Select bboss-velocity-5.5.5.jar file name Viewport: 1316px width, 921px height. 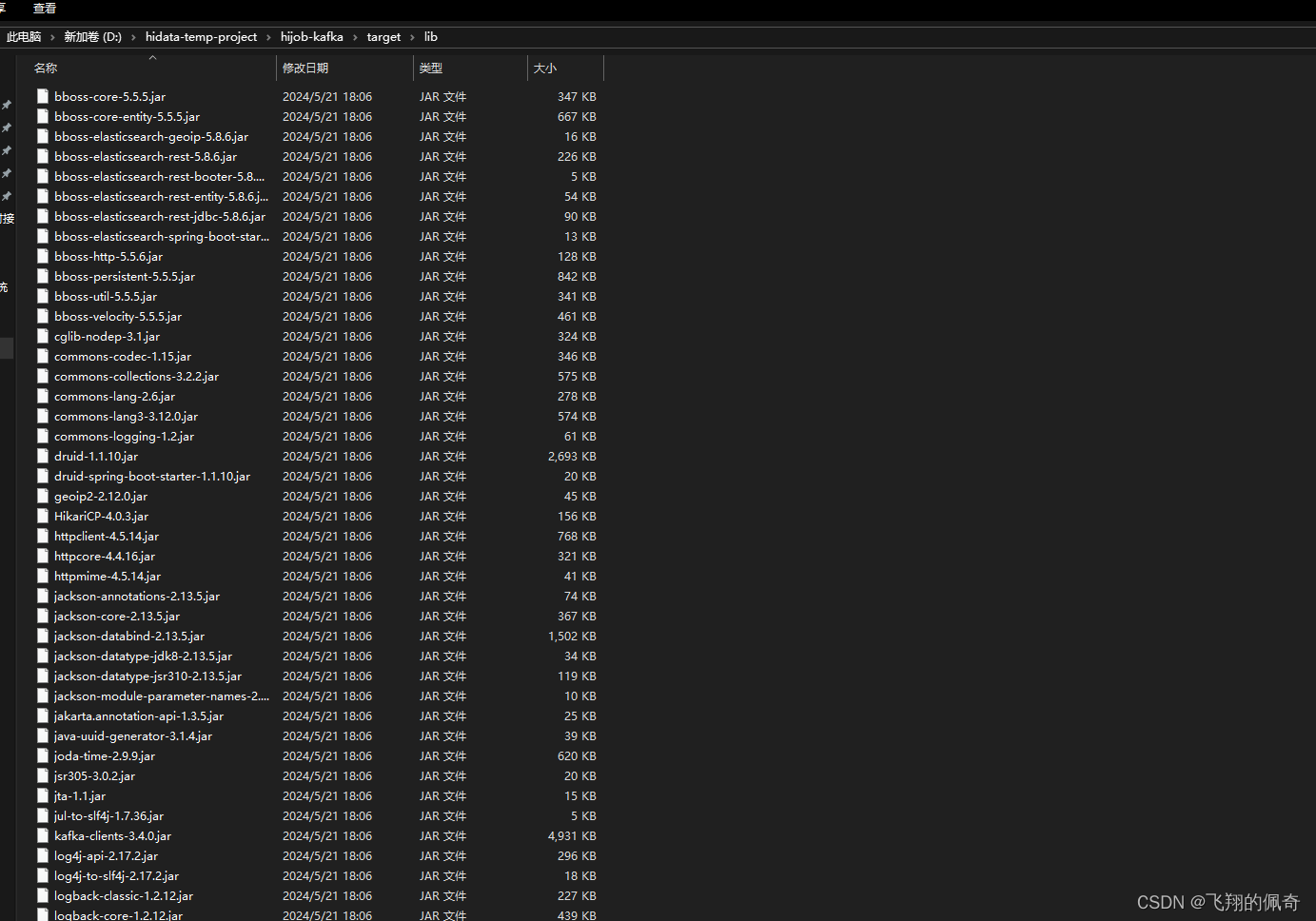click(118, 316)
